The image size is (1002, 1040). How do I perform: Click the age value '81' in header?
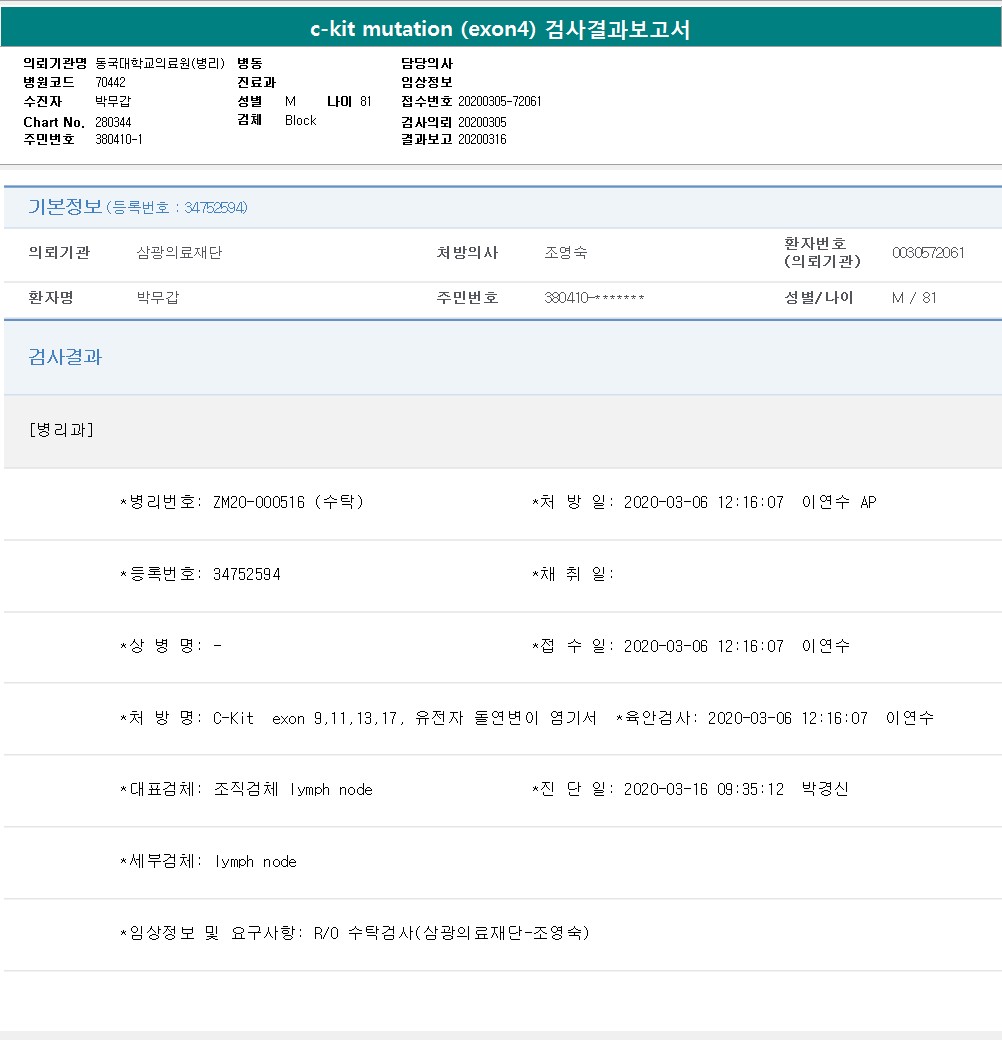point(366,101)
